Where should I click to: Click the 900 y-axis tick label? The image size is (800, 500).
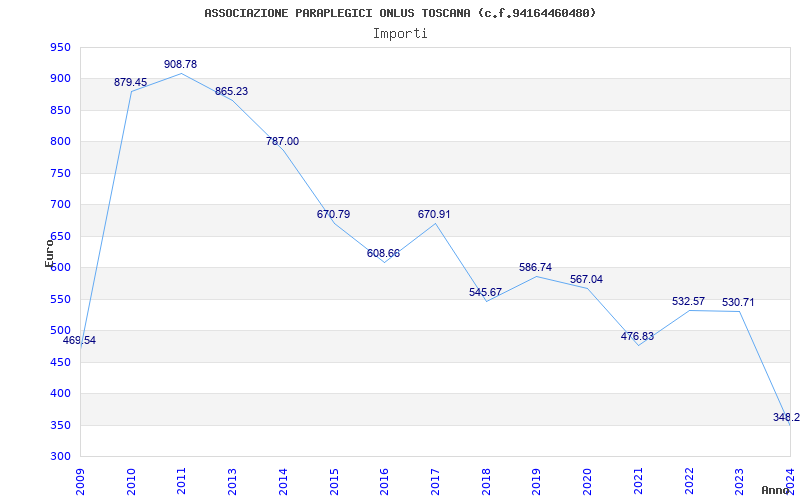[60, 79]
